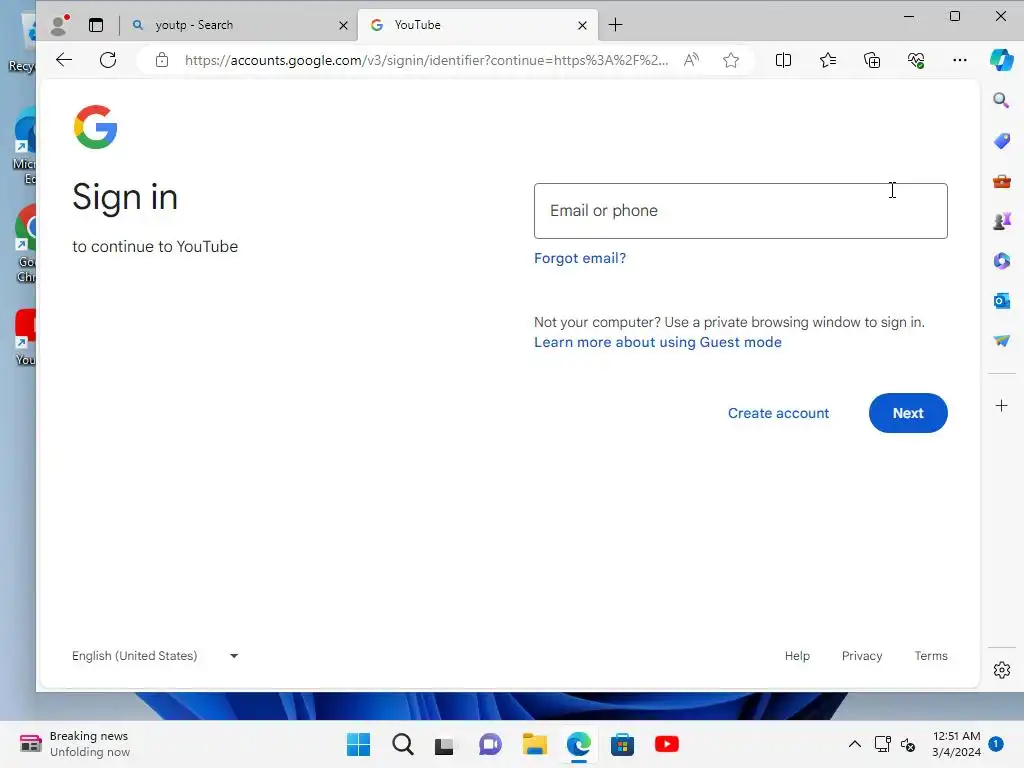This screenshot has height=768, width=1024.
Task: Click the address bar URL
Action: pyautogui.click(x=426, y=60)
